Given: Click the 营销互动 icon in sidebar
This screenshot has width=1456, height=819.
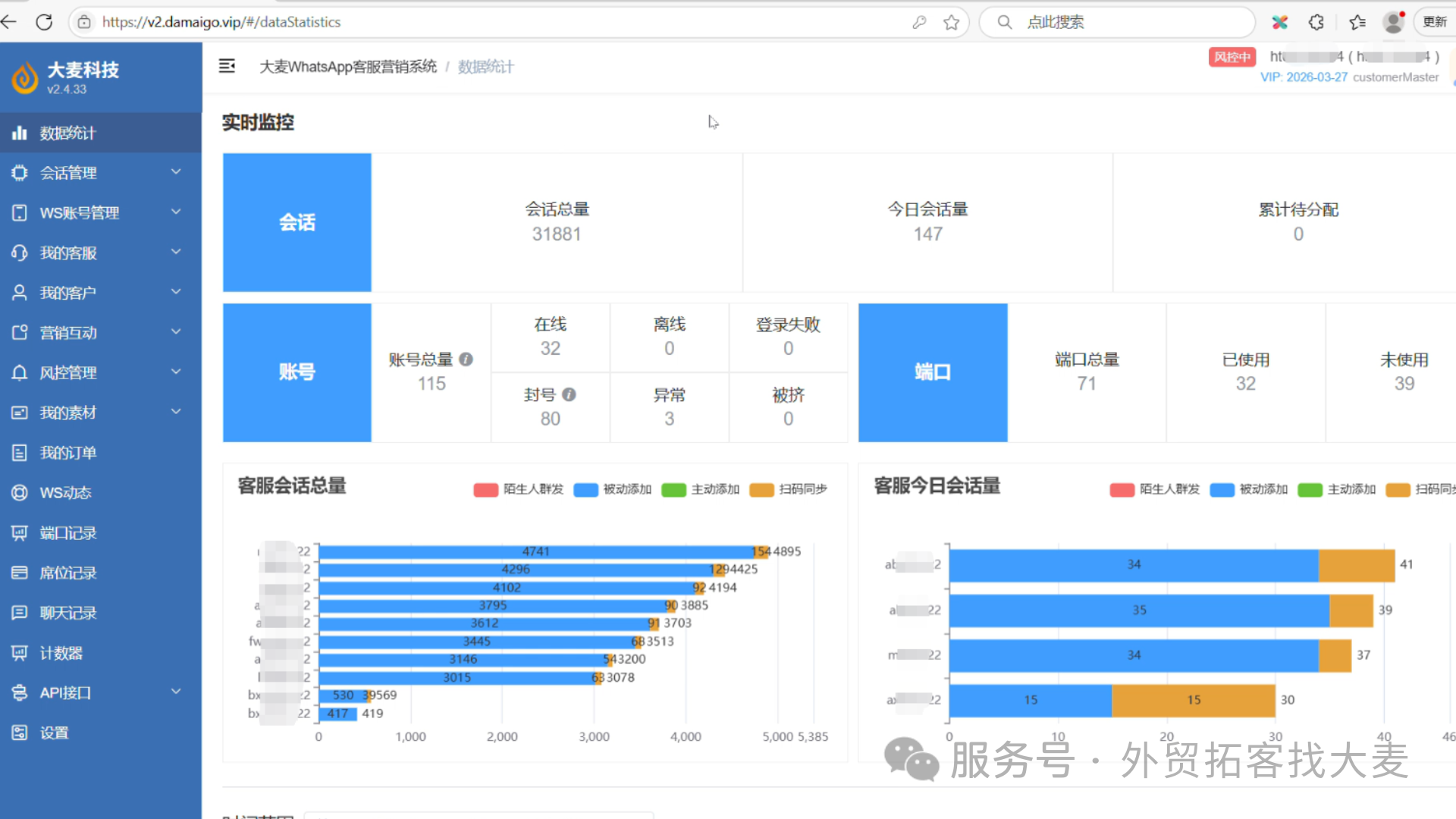Looking at the screenshot, I should pos(20,333).
